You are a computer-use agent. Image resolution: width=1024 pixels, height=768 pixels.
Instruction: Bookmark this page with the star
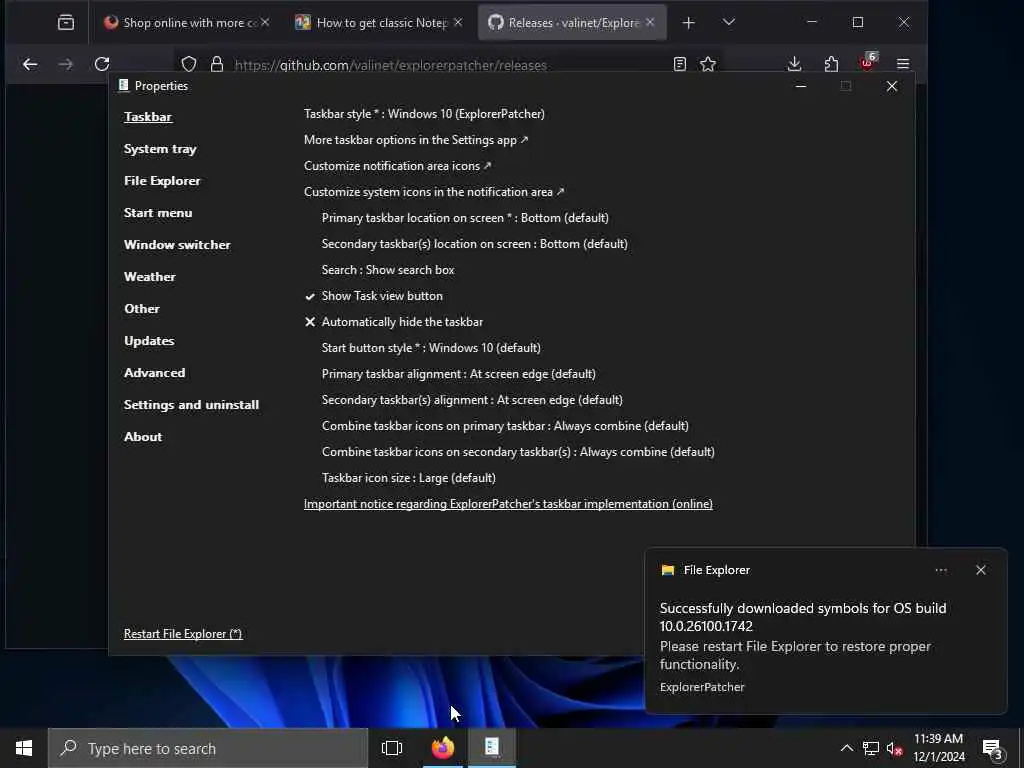point(708,64)
